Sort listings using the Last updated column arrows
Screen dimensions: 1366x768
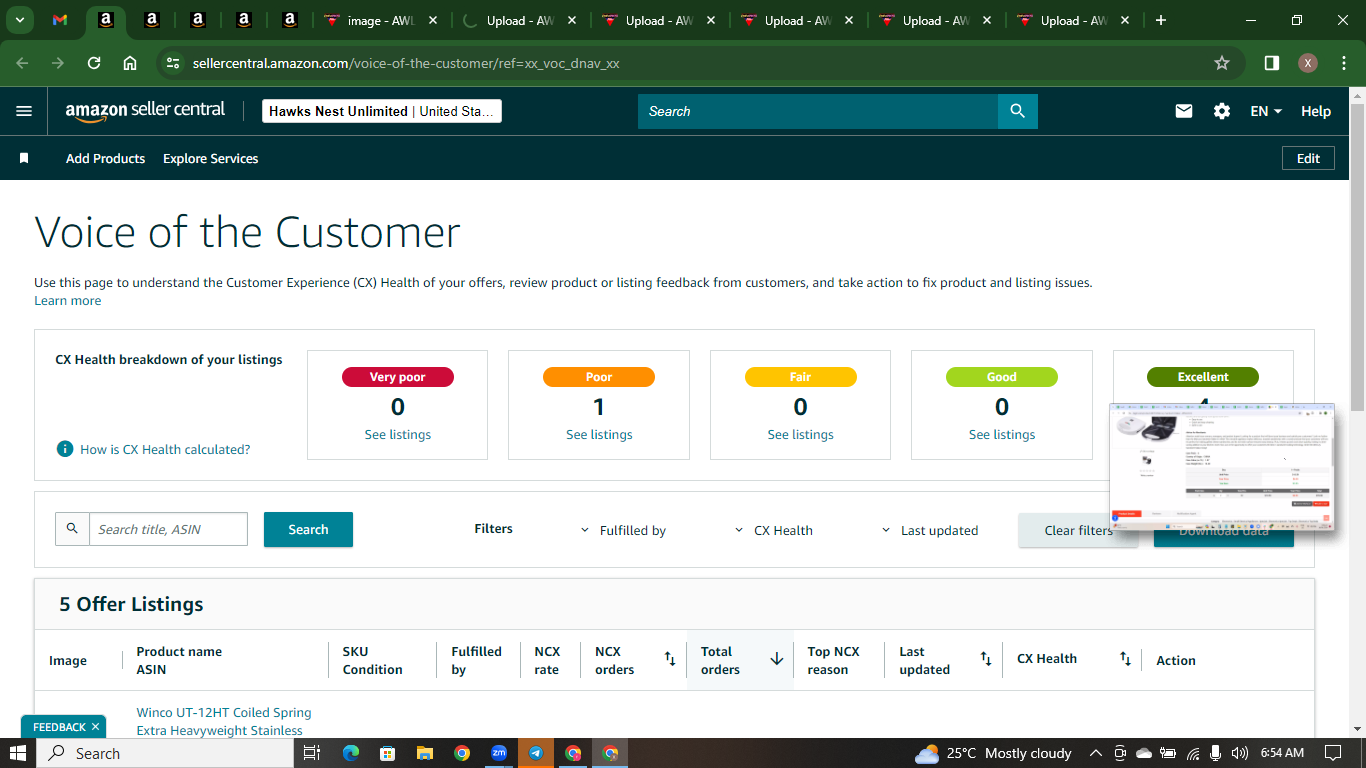pyautogui.click(x=986, y=659)
